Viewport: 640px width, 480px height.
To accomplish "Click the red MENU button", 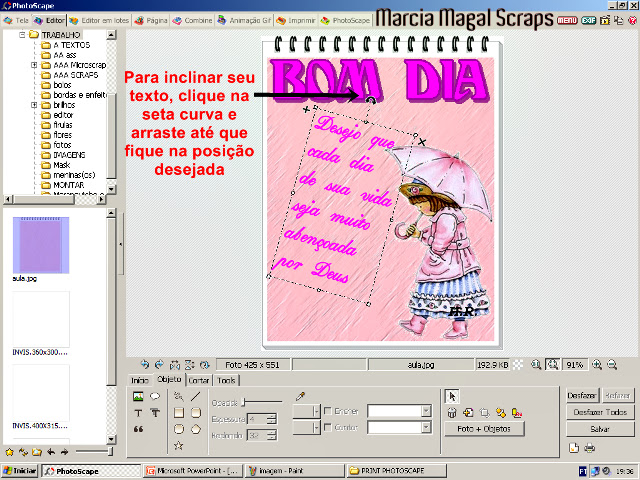I will click(x=567, y=20).
